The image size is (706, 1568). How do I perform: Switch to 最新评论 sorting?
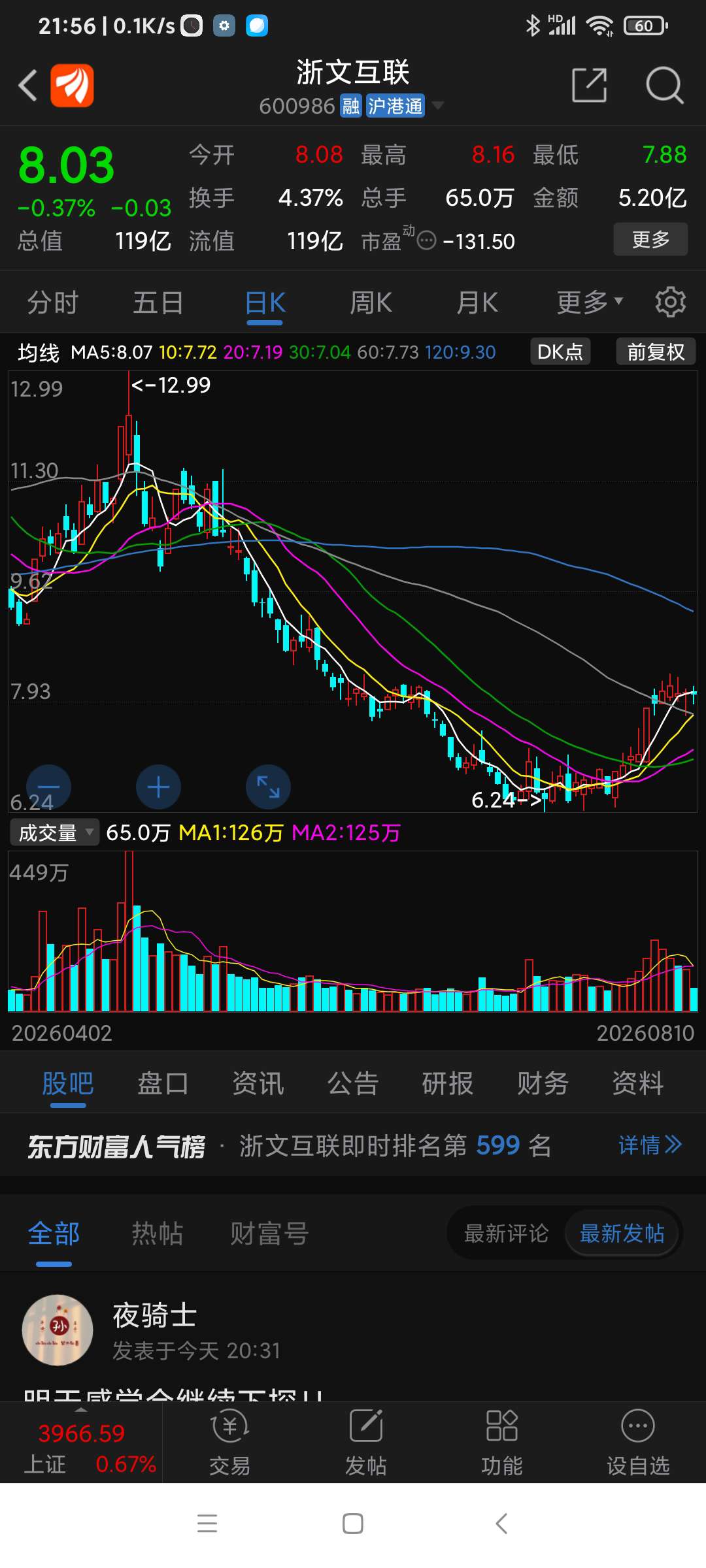click(506, 1233)
